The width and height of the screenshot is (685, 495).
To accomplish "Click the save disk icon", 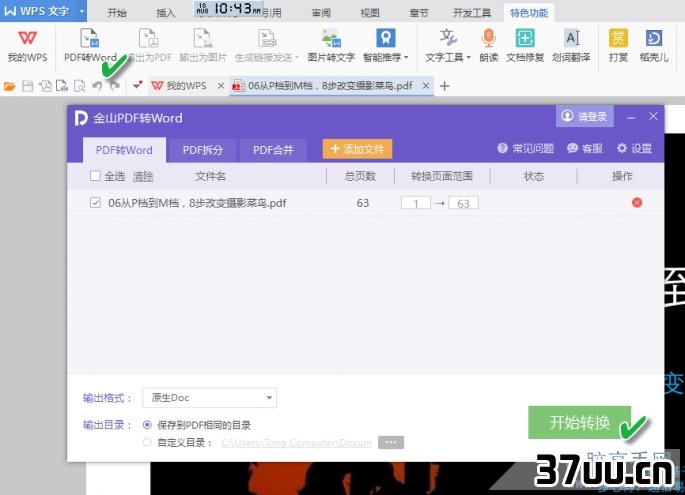I will point(28,86).
